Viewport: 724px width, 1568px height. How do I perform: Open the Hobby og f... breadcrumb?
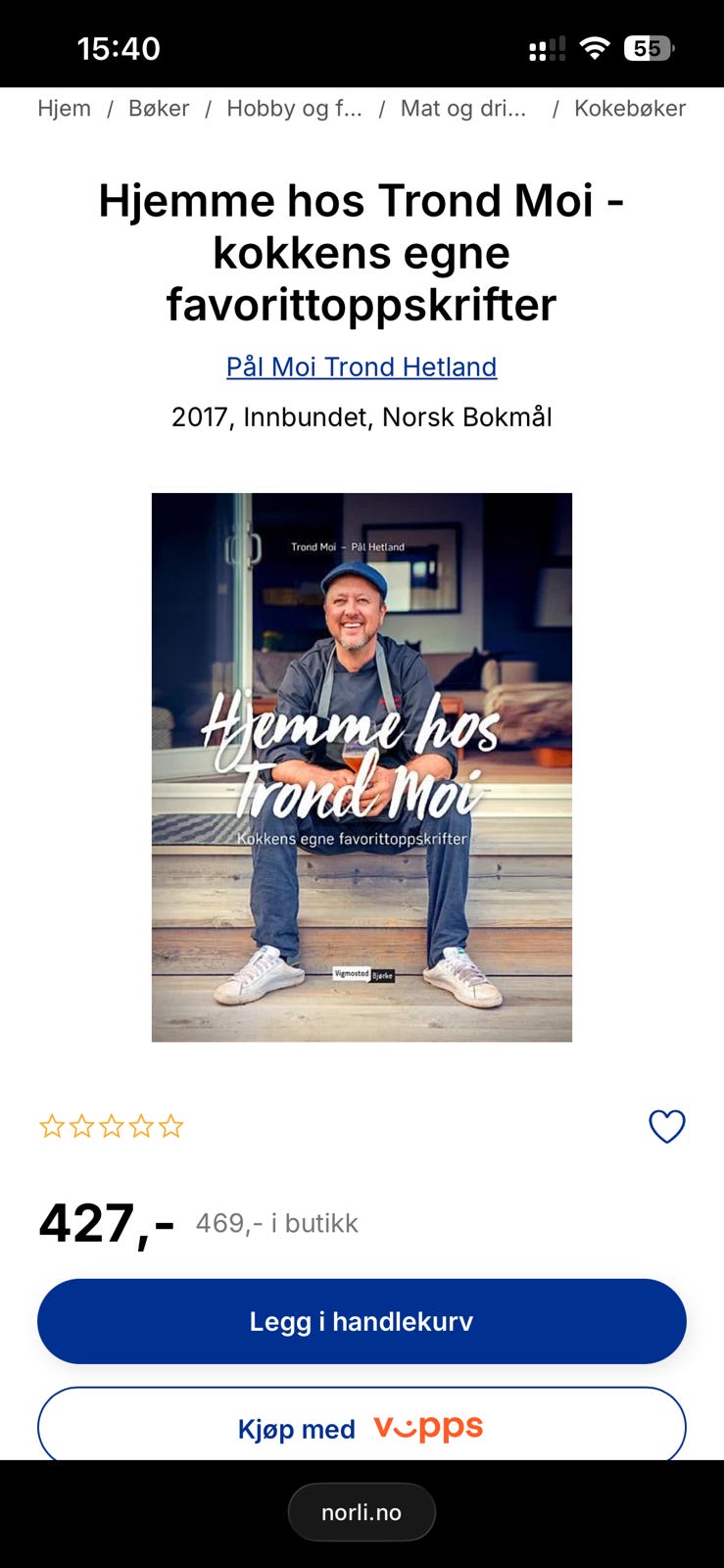coord(294,109)
